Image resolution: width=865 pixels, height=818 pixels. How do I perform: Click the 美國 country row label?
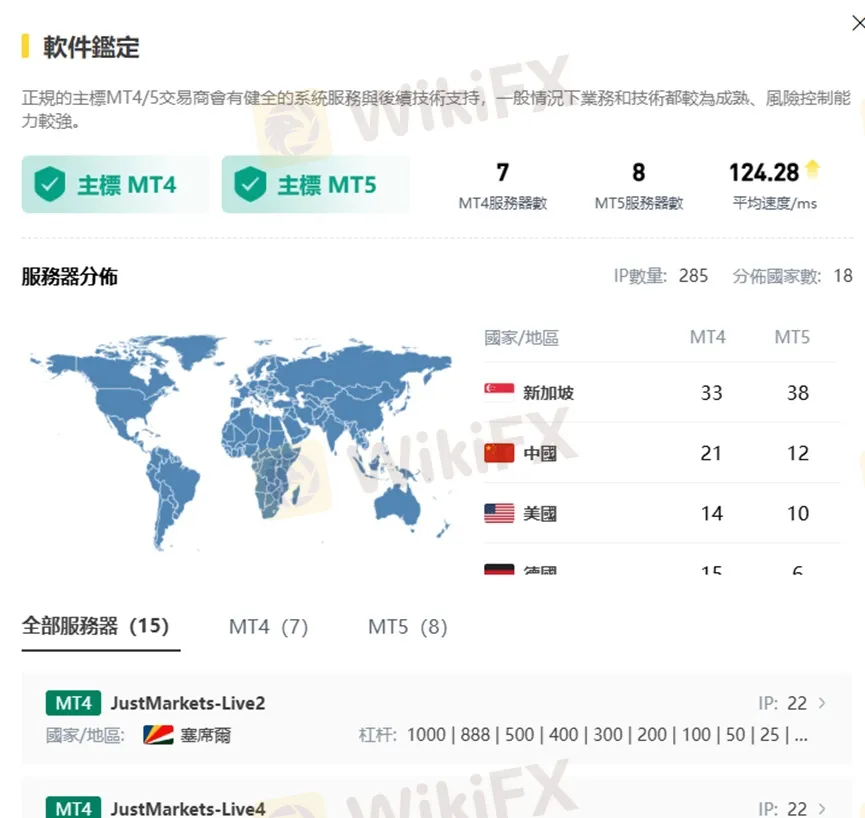pyautogui.click(x=540, y=514)
